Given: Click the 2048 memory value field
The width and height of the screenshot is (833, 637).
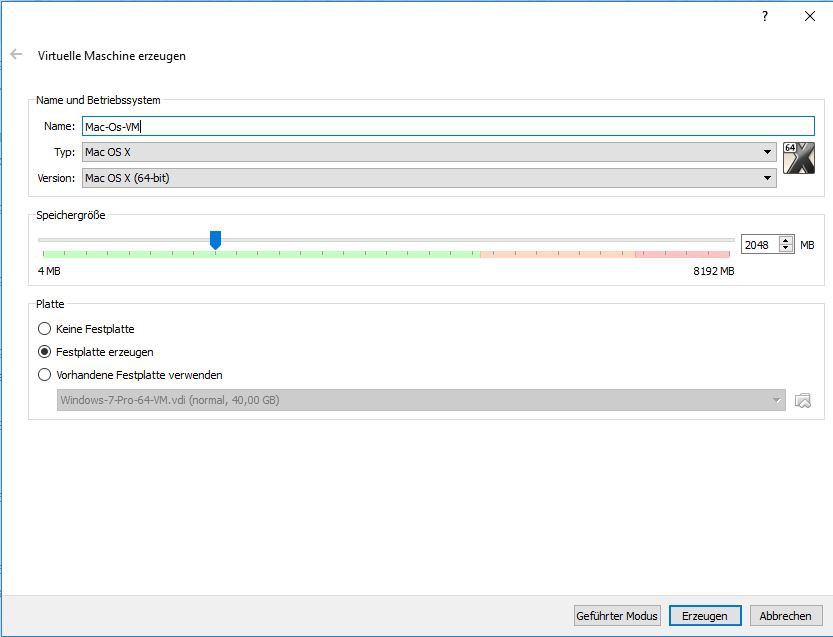Looking at the screenshot, I should [x=759, y=244].
